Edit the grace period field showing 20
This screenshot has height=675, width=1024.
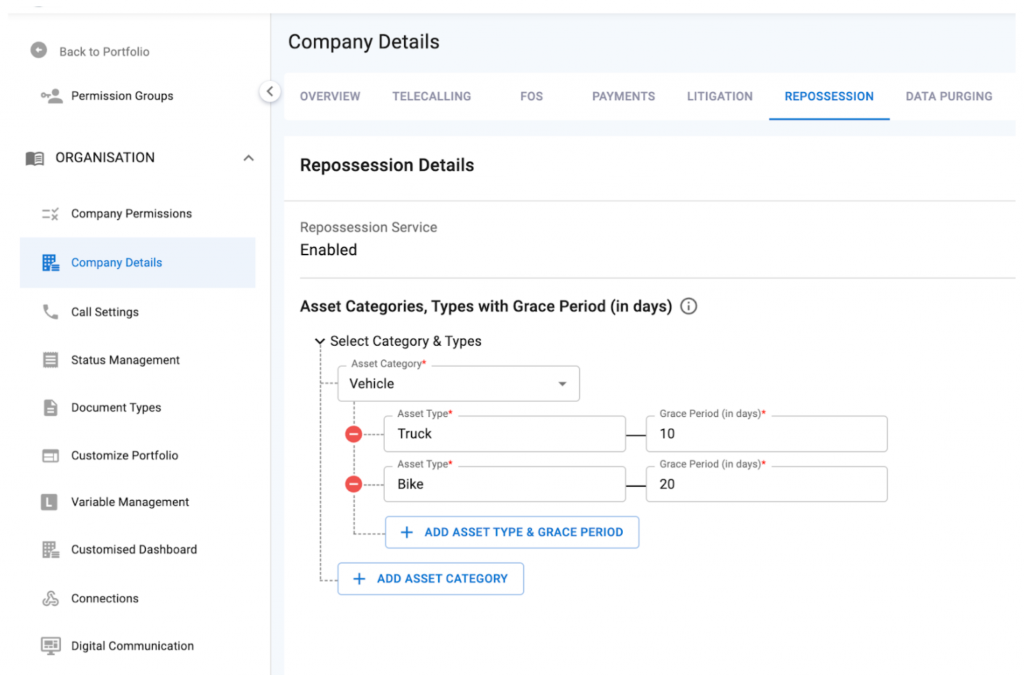767,484
